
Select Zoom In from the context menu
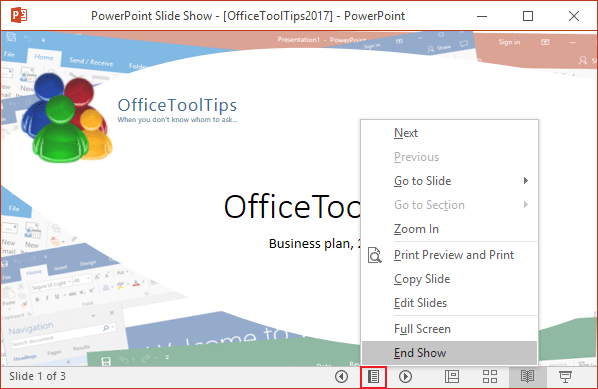pyautogui.click(x=449, y=229)
